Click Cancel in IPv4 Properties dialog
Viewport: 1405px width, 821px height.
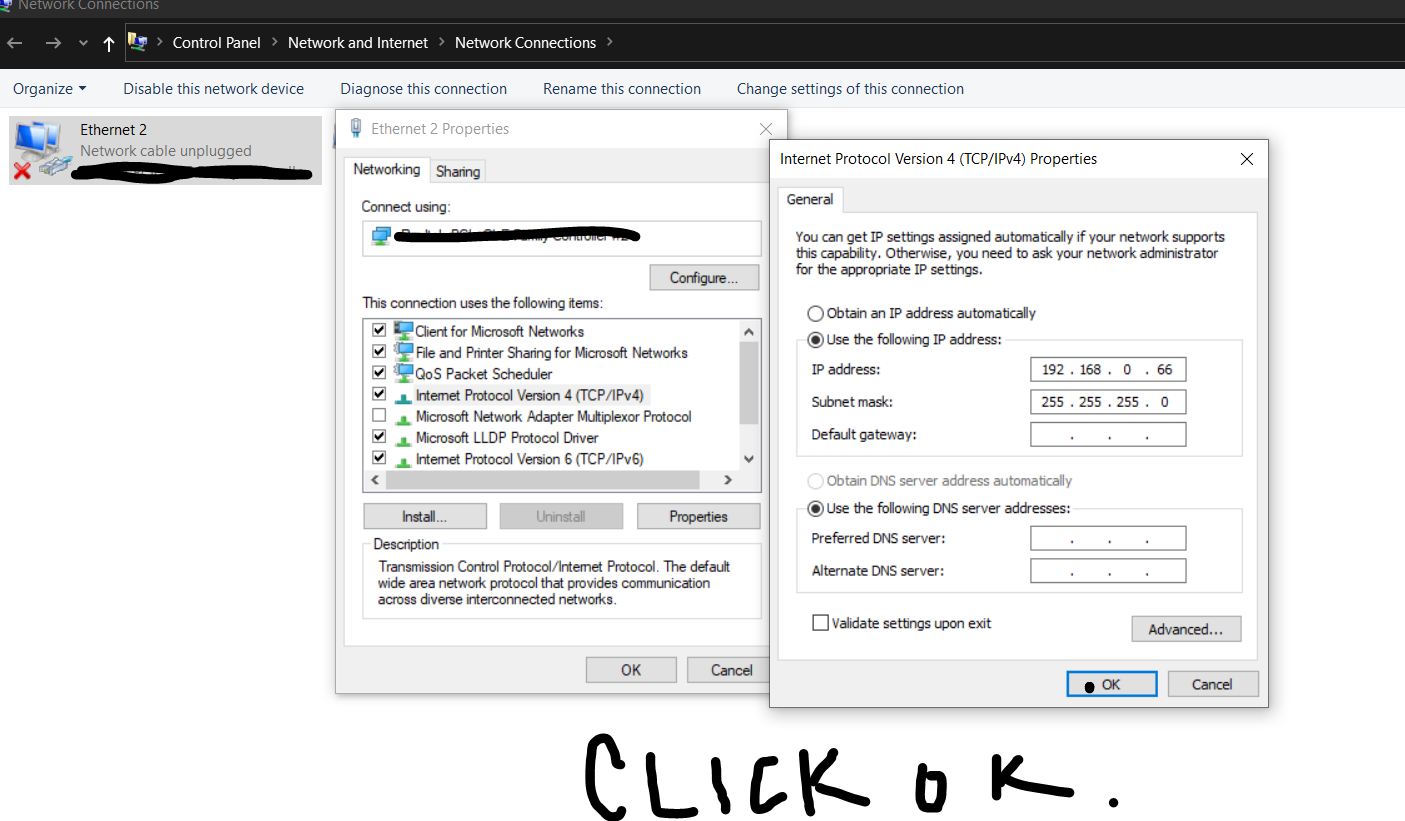coord(1212,684)
